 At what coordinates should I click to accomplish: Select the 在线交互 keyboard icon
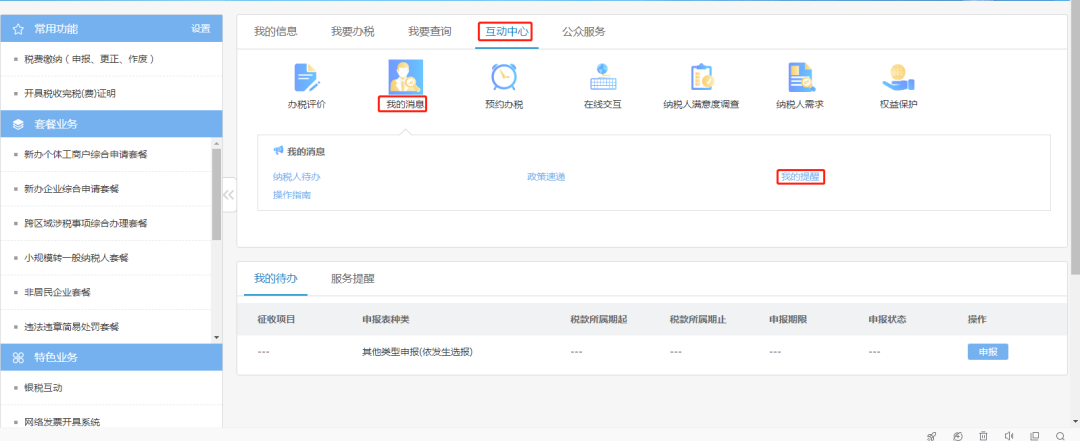tap(603, 76)
